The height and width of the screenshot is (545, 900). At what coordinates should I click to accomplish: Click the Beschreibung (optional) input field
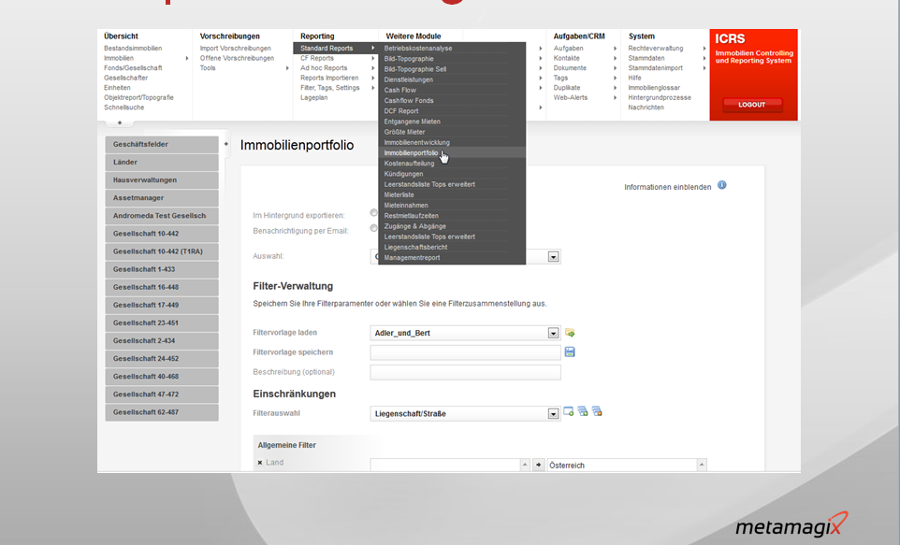465,372
